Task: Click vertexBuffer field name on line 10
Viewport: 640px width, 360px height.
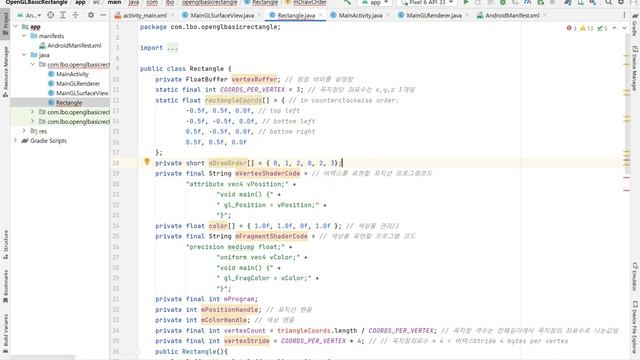Action: [254, 79]
